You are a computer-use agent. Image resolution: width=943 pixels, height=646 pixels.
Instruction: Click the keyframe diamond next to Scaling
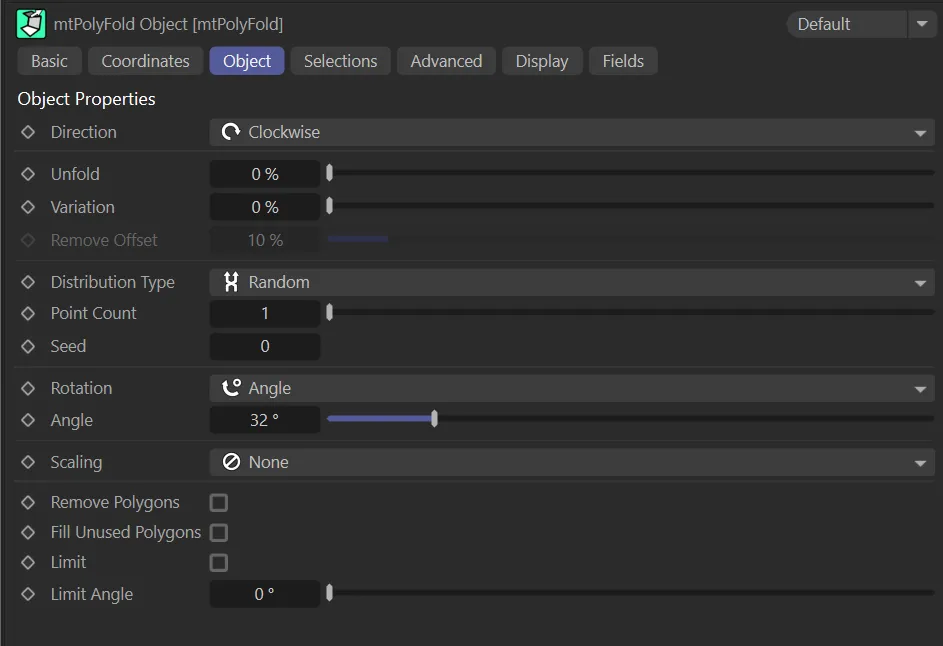pos(28,462)
